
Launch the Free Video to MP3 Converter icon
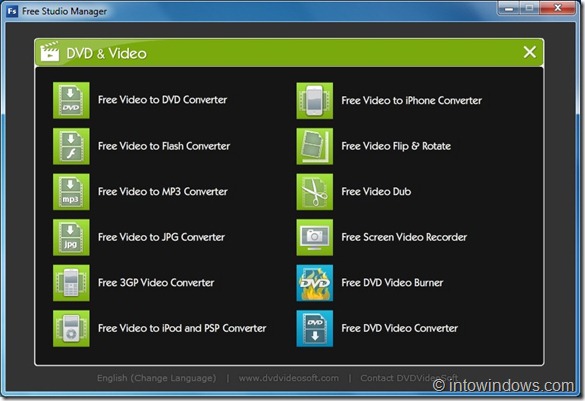(71, 192)
